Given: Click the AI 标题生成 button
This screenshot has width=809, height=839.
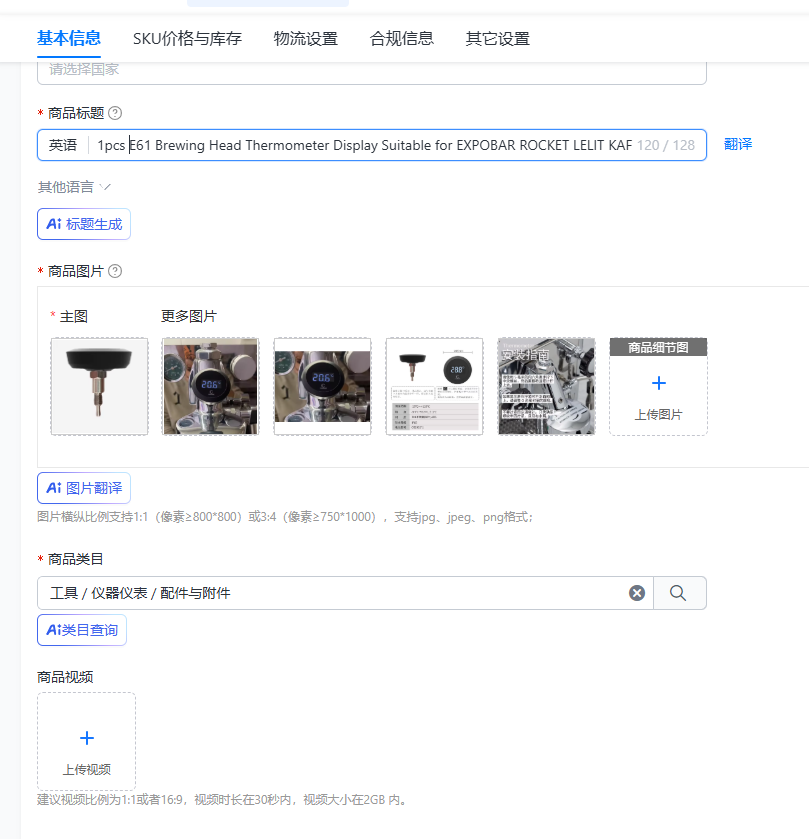Looking at the screenshot, I should 84,224.
